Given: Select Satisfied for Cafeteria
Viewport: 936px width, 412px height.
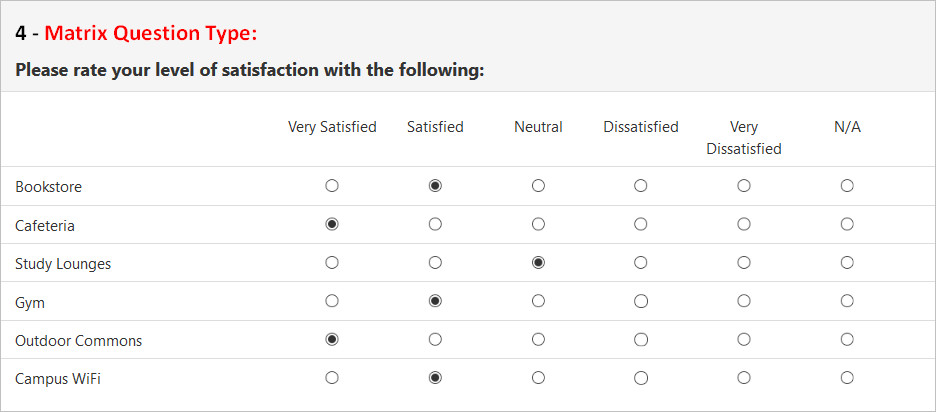Looking at the screenshot, I should click(435, 224).
